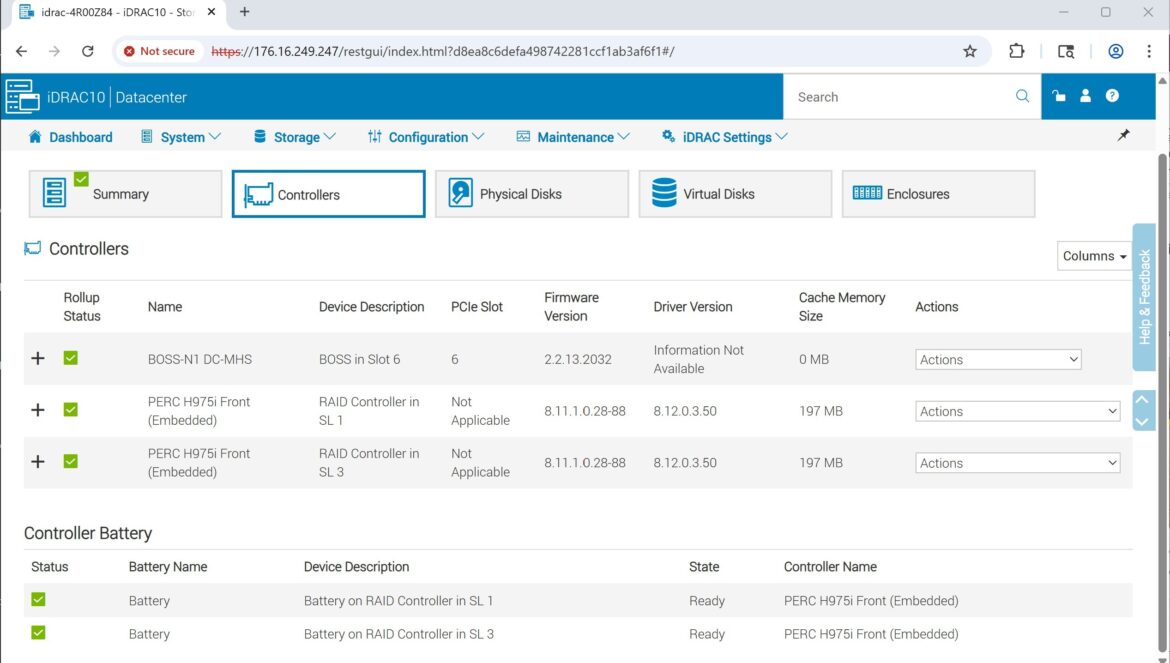Image resolution: width=1170 pixels, height=663 pixels.
Task: Open Actions dropdown for RAID Controller SL 3
Action: pos(1017,463)
